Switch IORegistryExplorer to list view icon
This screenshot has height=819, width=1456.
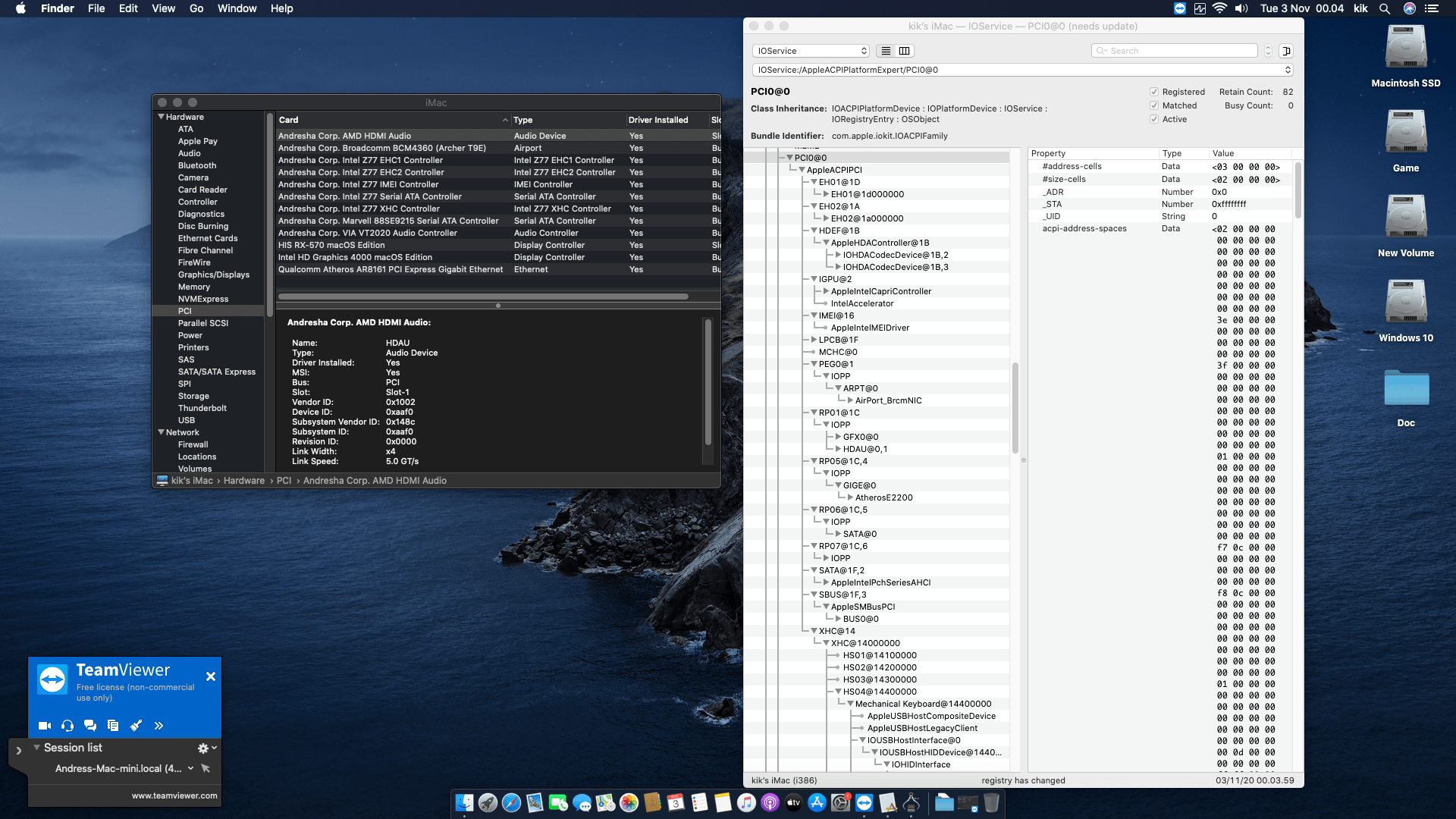coord(886,51)
